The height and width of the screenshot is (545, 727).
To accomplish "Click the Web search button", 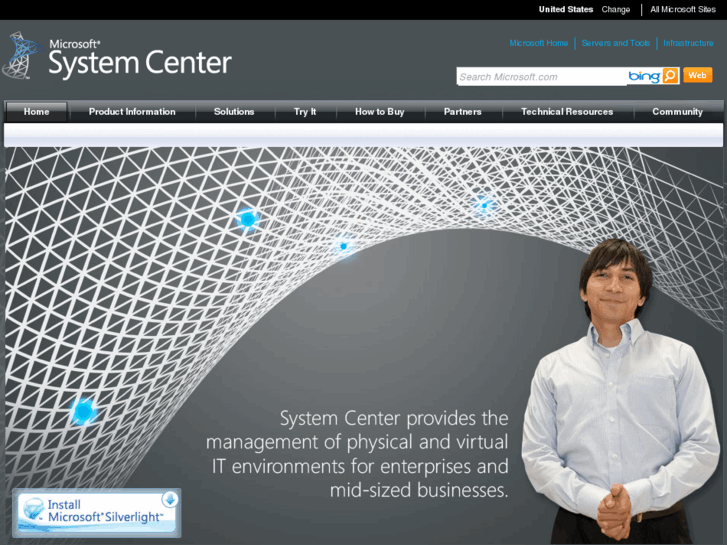I will [697, 76].
